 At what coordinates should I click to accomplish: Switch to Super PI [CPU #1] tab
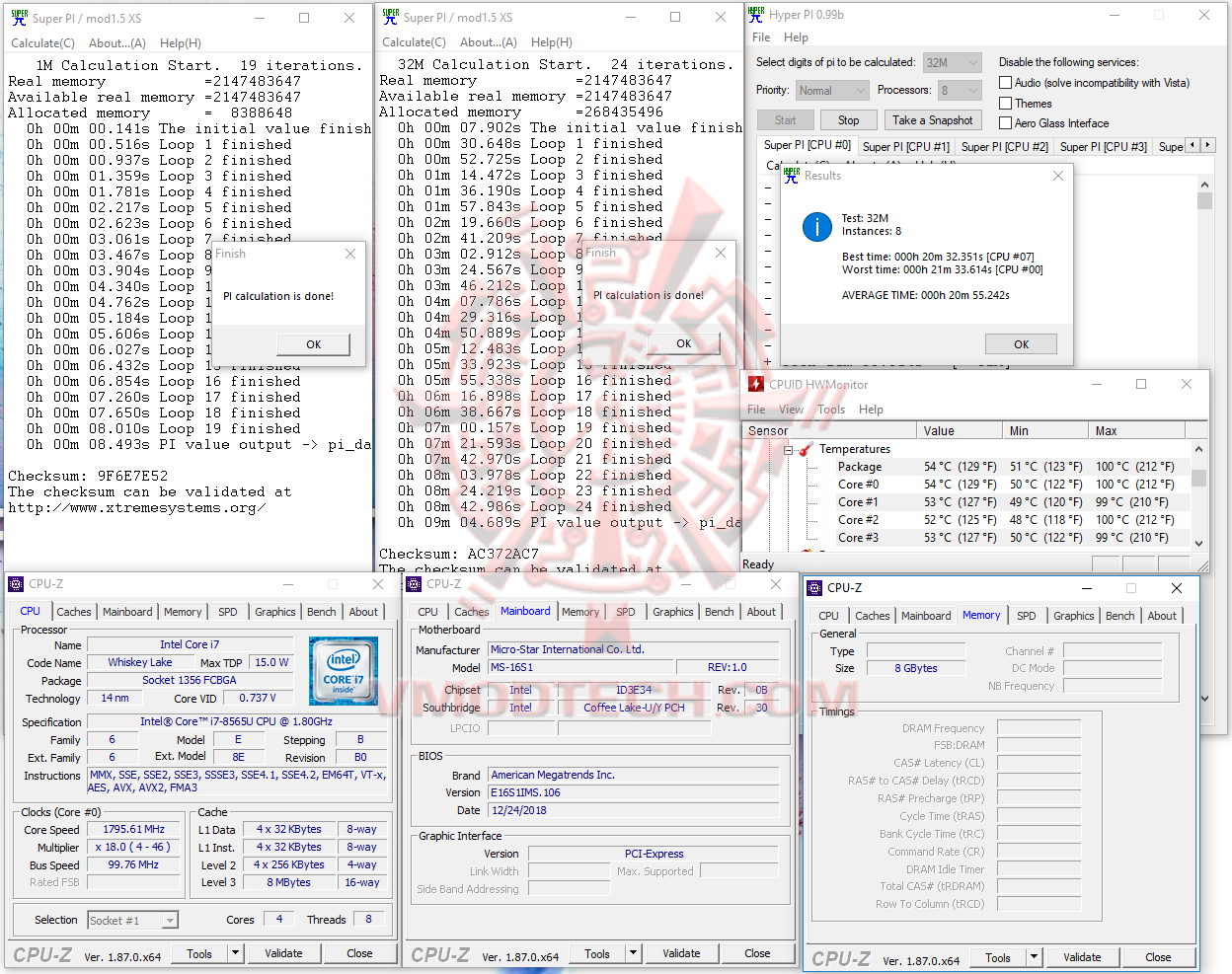[x=905, y=146]
